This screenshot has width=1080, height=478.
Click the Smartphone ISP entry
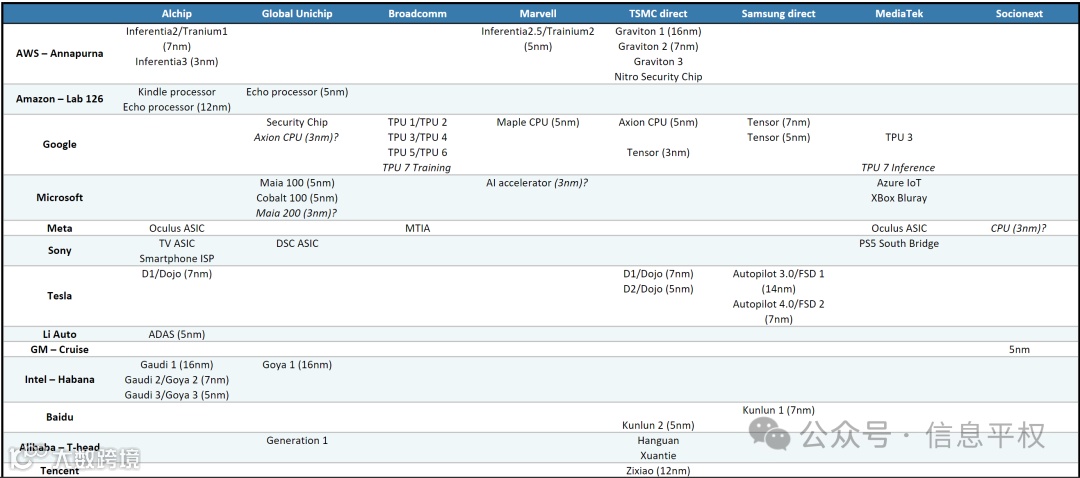pos(176,258)
